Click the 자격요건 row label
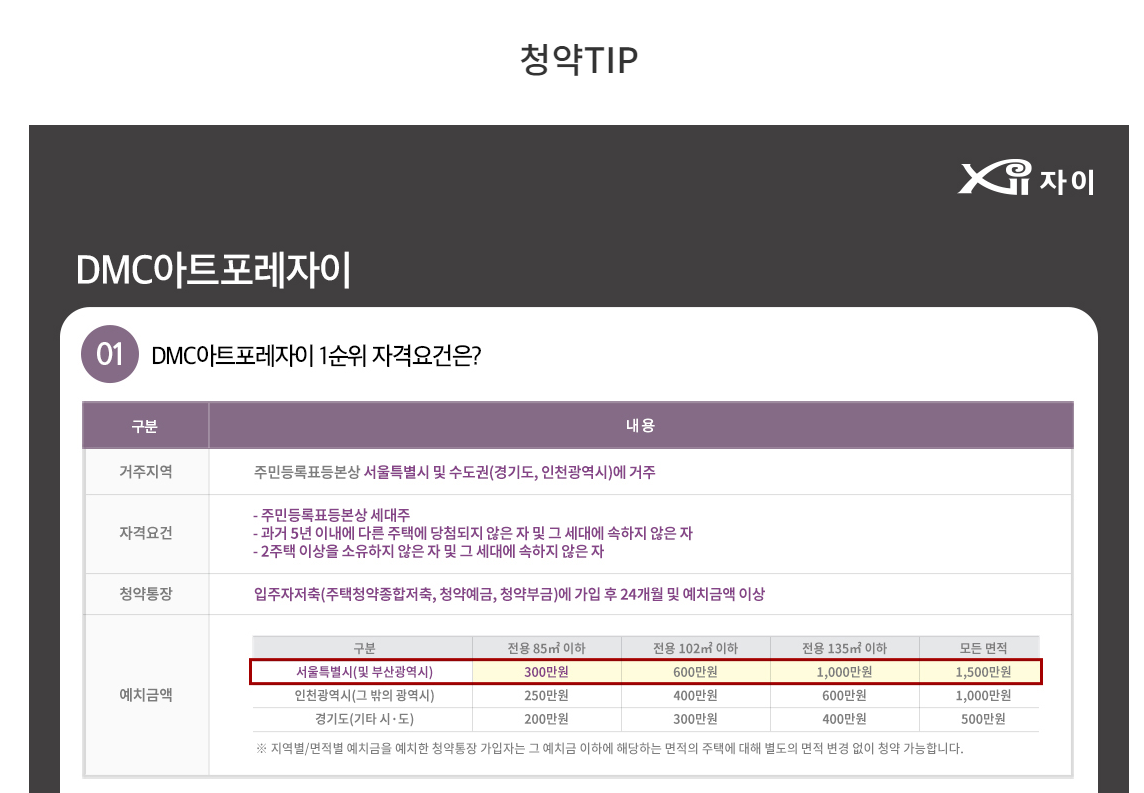The height and width of the screenshot is (793, 1144). coord(146,533)
